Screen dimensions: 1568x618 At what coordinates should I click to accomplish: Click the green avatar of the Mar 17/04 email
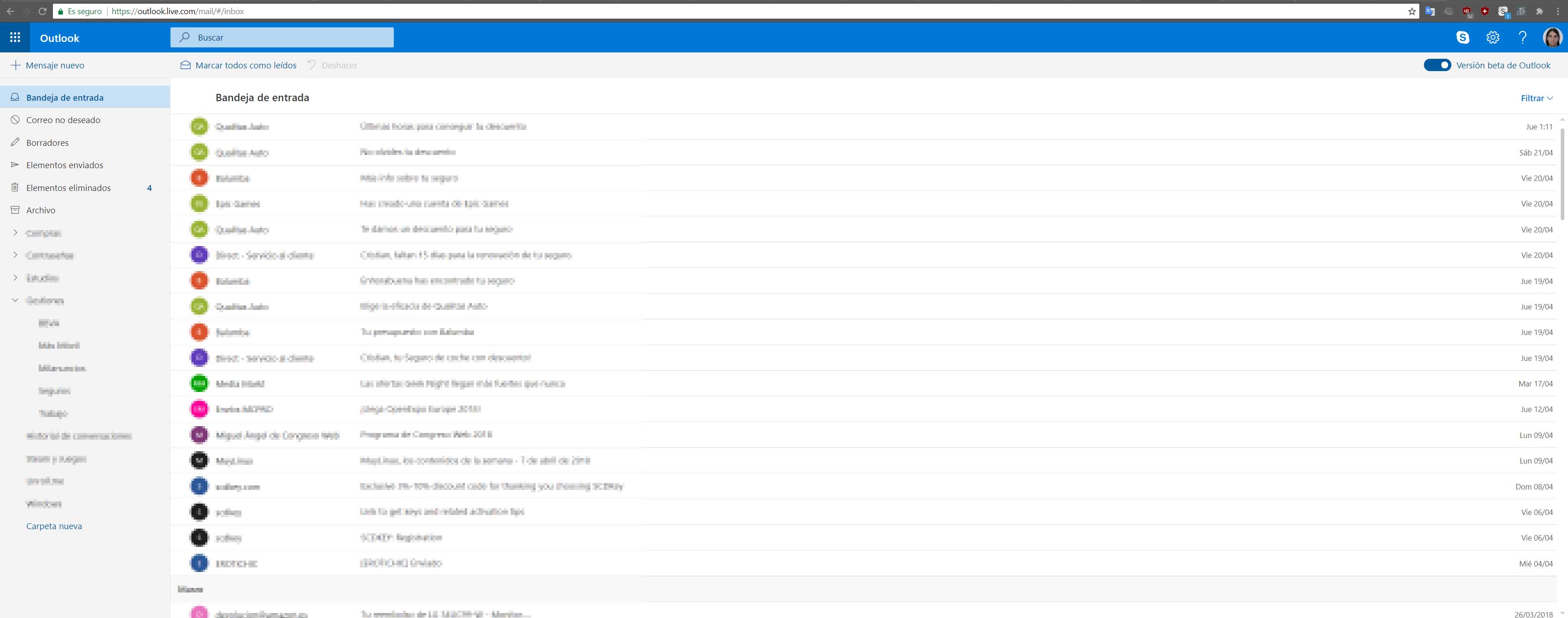(x=199, y=384)
